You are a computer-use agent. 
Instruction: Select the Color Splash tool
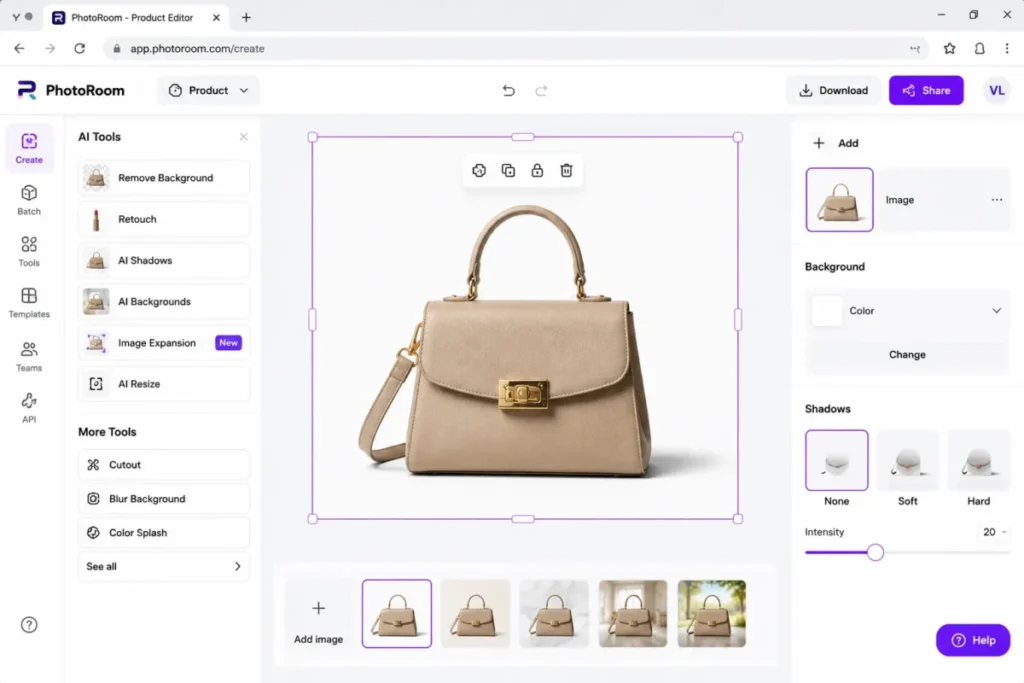tap(164, 532)
